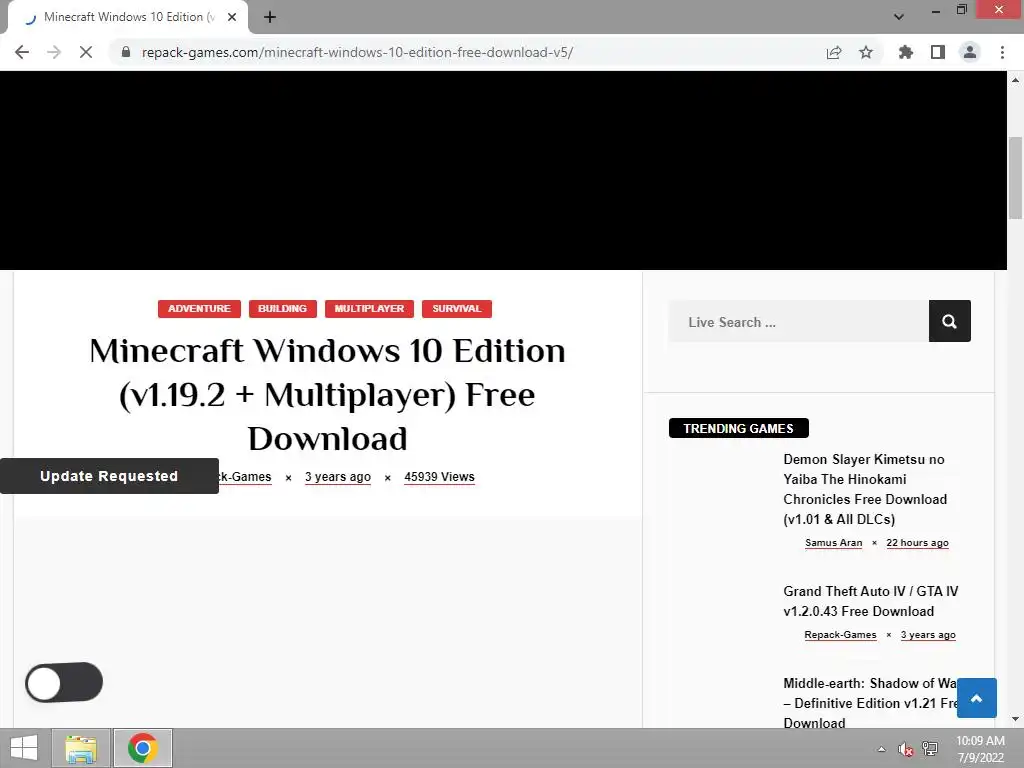Open Samus Aran author link

click(833, 543)
